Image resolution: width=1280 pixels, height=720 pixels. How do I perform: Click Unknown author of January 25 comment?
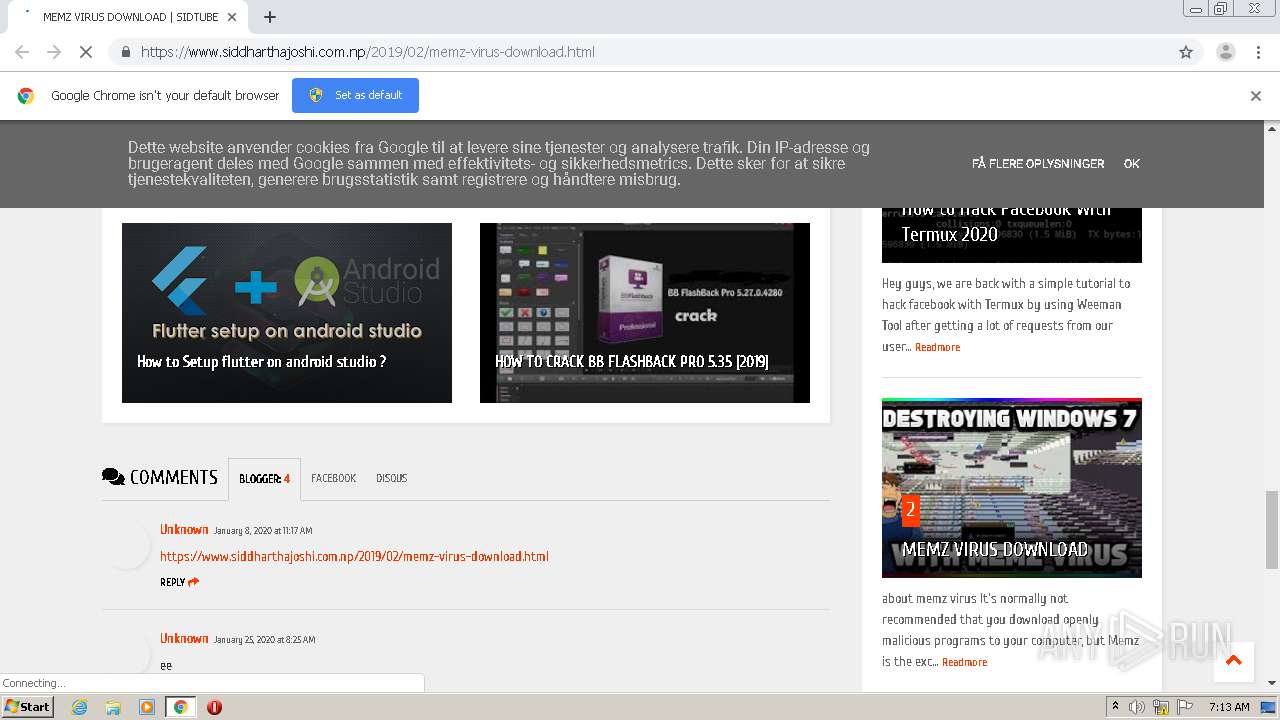pos(184,638)
